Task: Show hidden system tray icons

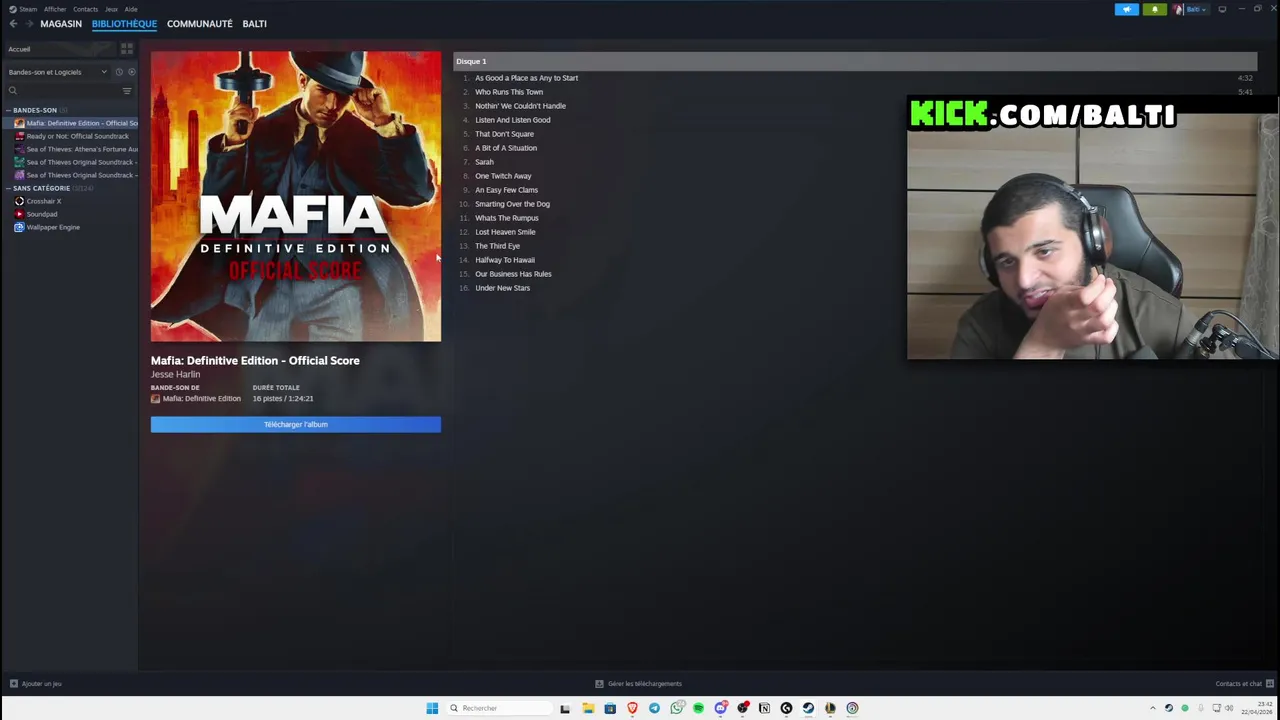Action: [1152, 708]
